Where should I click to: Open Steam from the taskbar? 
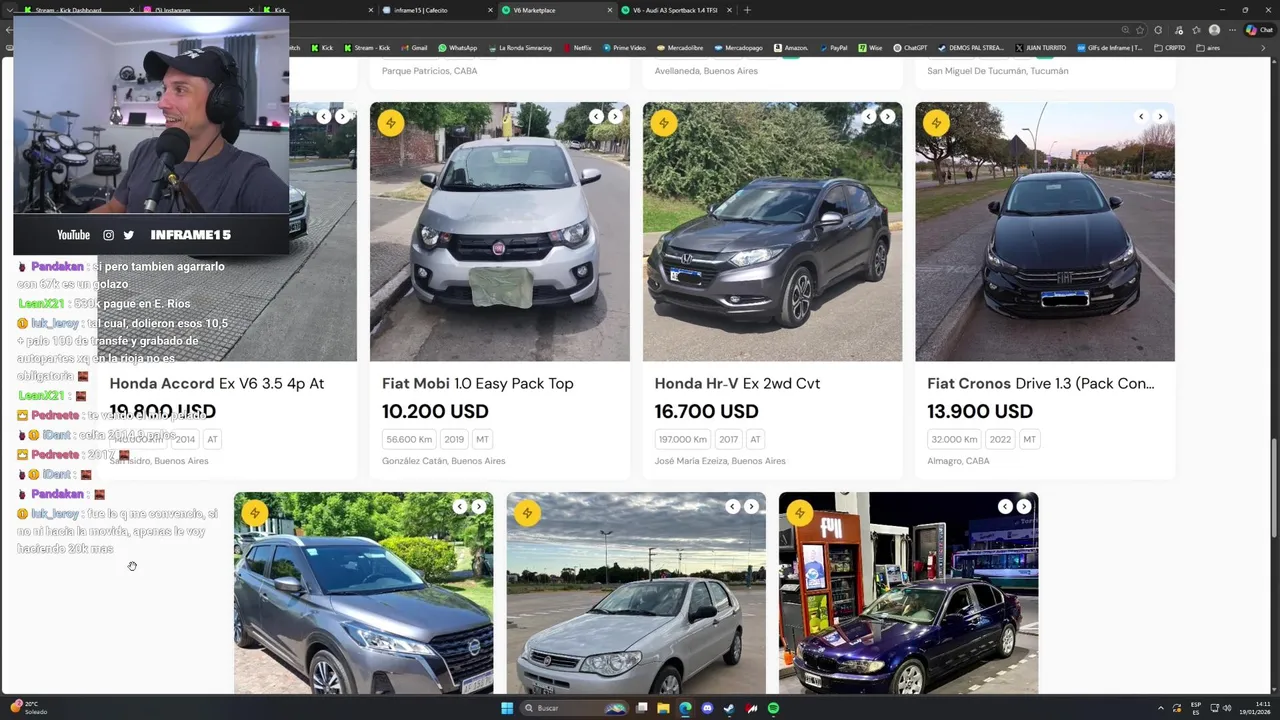(x=729, y=708)
